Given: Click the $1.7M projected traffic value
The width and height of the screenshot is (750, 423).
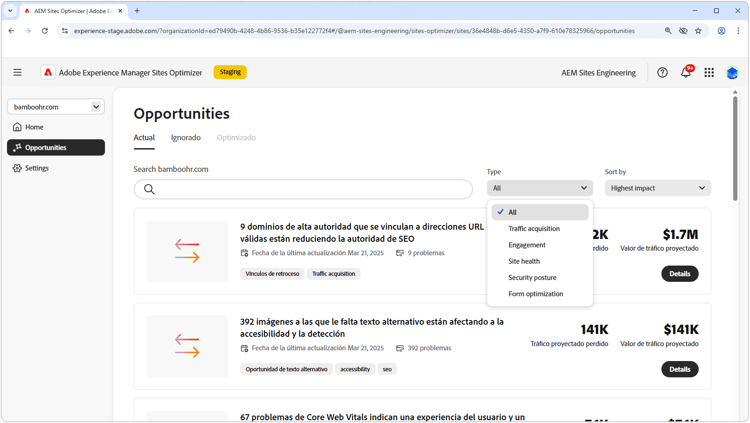Looking at the screenshot, I should [x=680, y=234].
